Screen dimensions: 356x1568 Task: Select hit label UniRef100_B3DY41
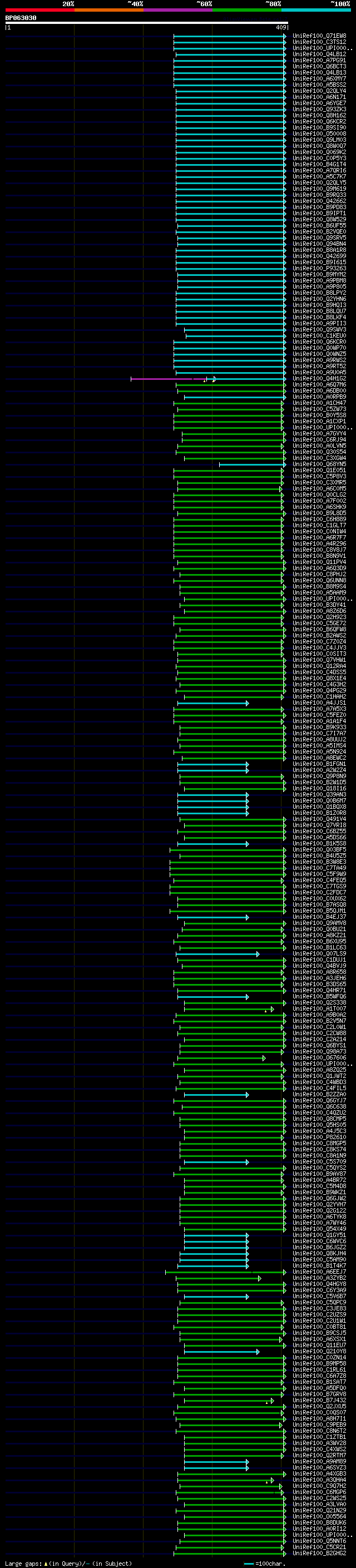click(319, 605)
